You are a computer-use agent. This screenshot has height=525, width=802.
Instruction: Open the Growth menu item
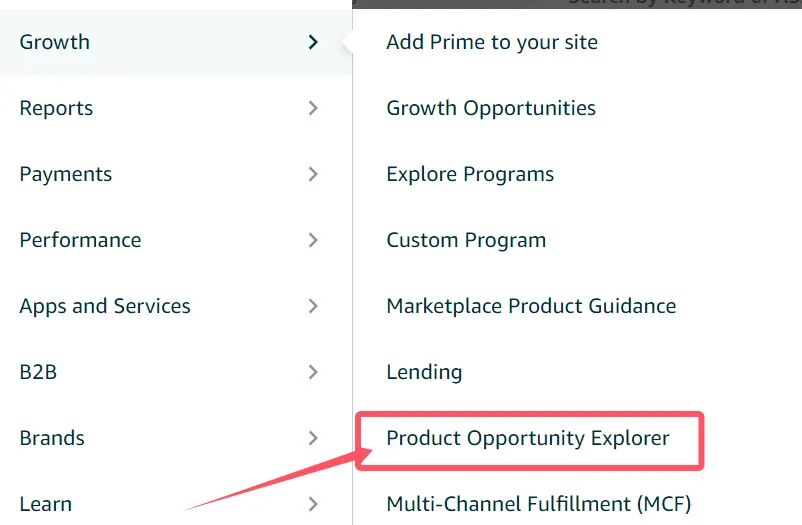tap(55, 42)
